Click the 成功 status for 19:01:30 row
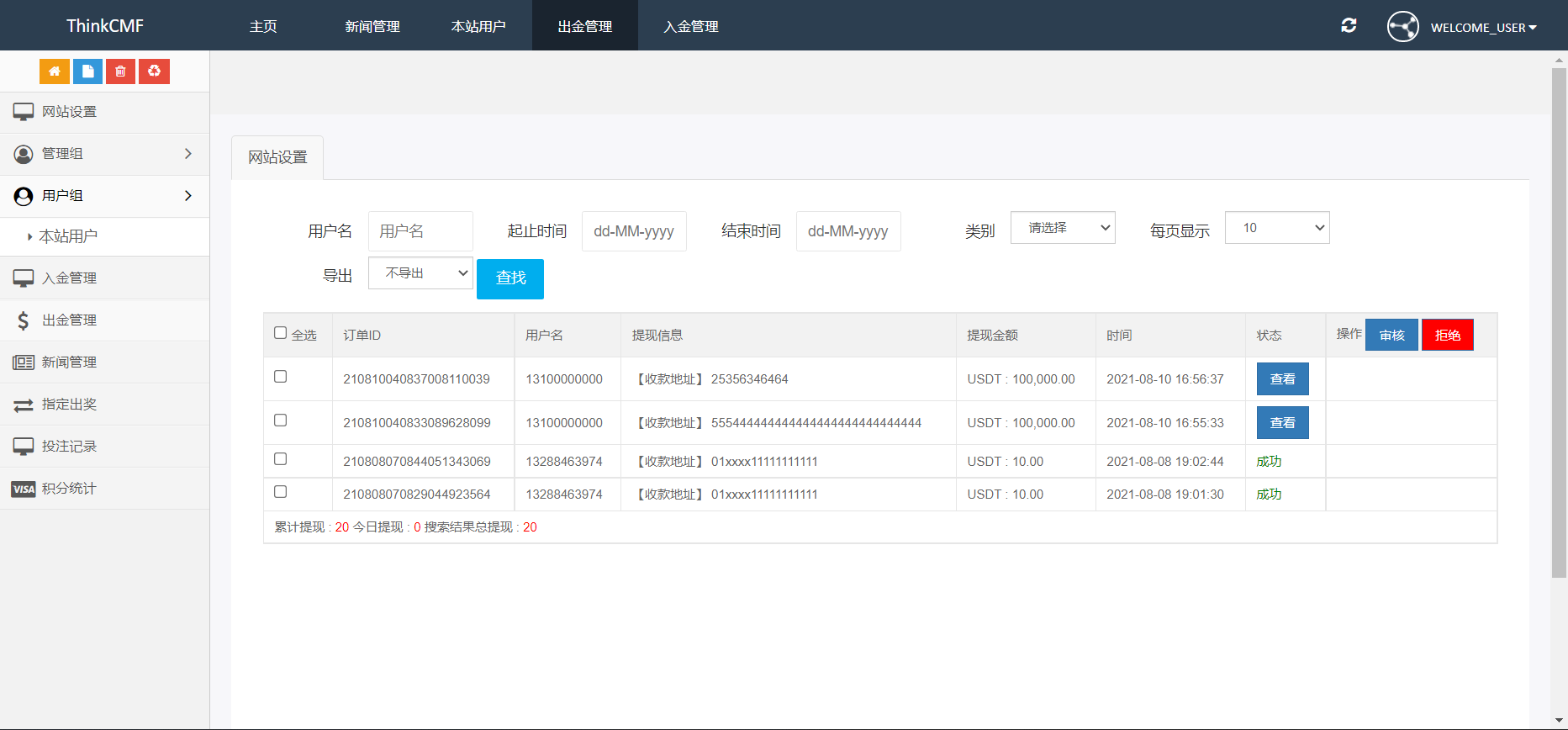This screenshot has width=1568, height=730. 1269,495
